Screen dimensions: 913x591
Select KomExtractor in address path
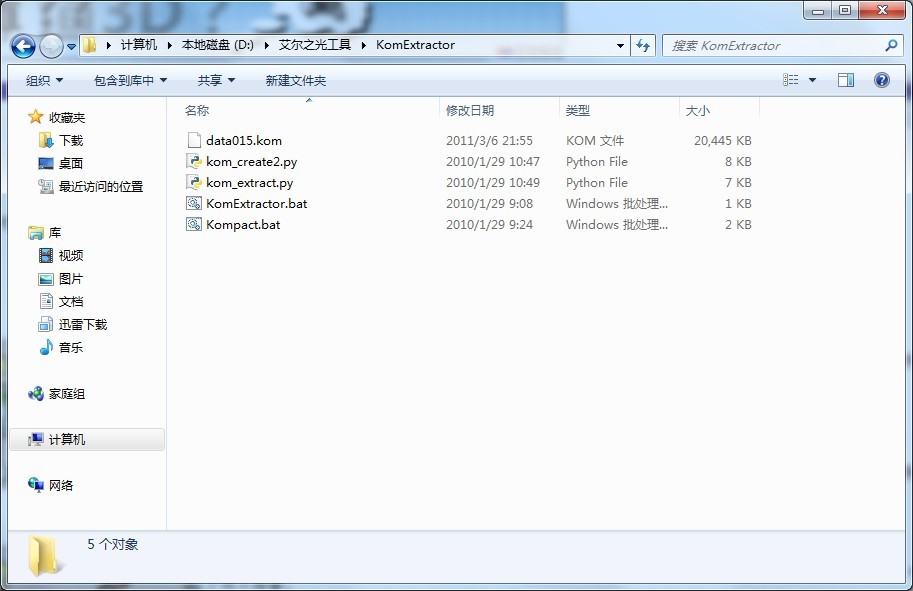point(415,45)
